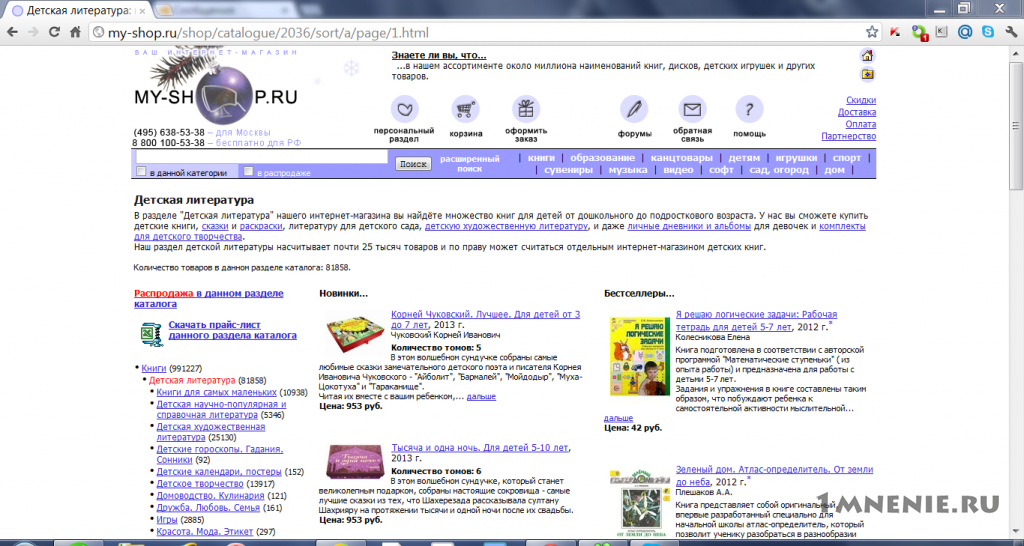
Task: Bookmark this page with the star icon
Action: point(872,31)
